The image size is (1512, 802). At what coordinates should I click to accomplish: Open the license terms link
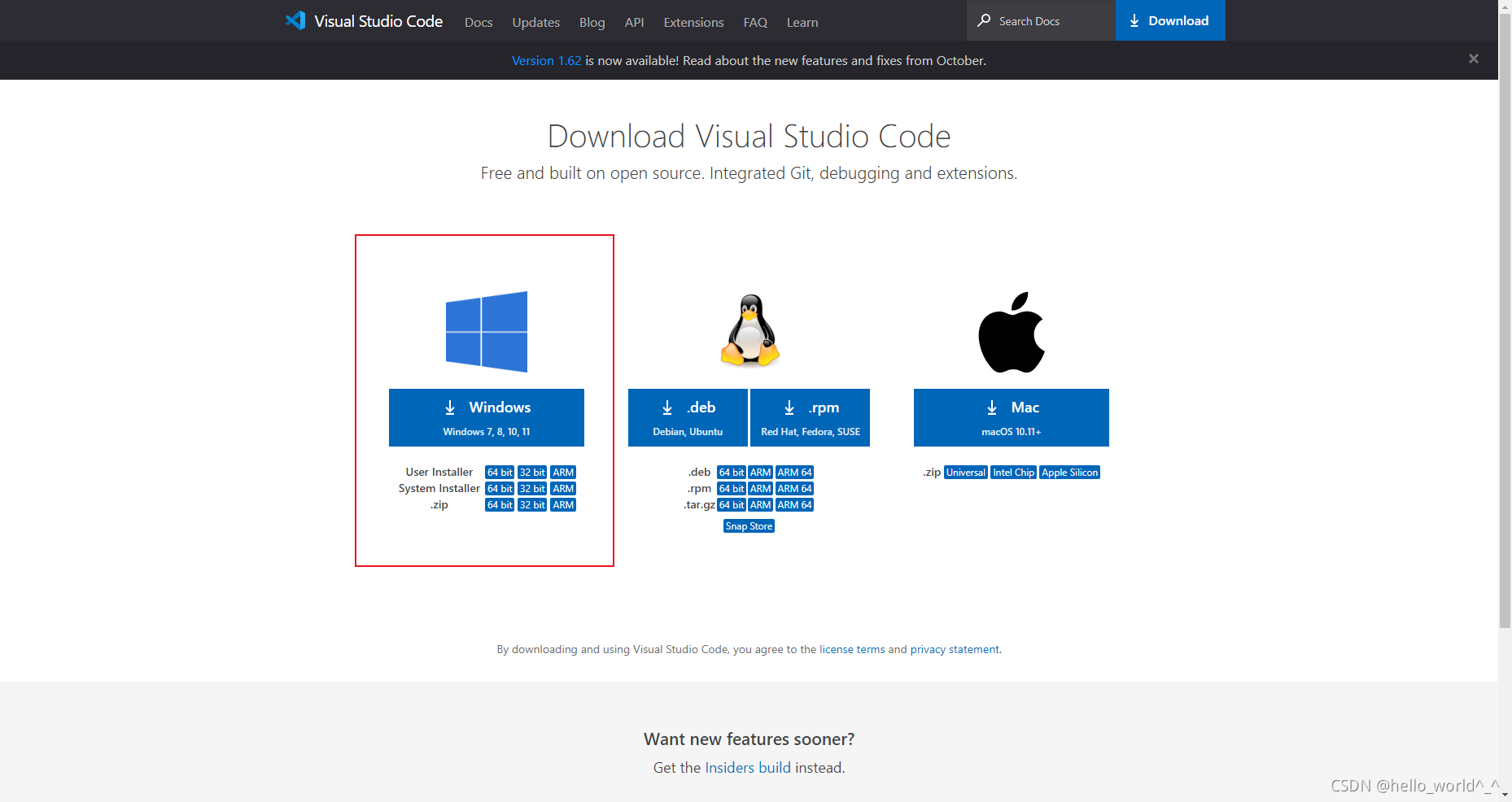click(852, 649)
